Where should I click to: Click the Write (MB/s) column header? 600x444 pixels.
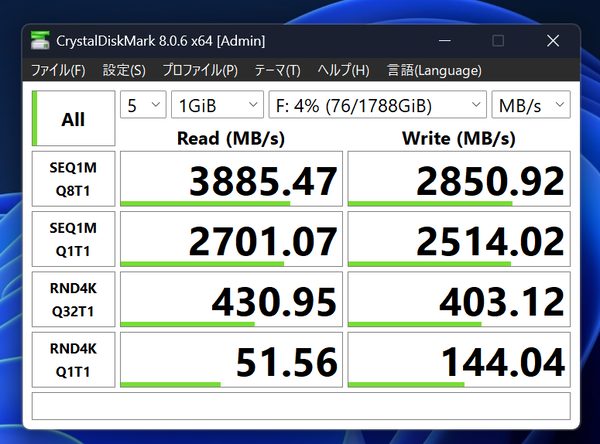click(459, 138)
